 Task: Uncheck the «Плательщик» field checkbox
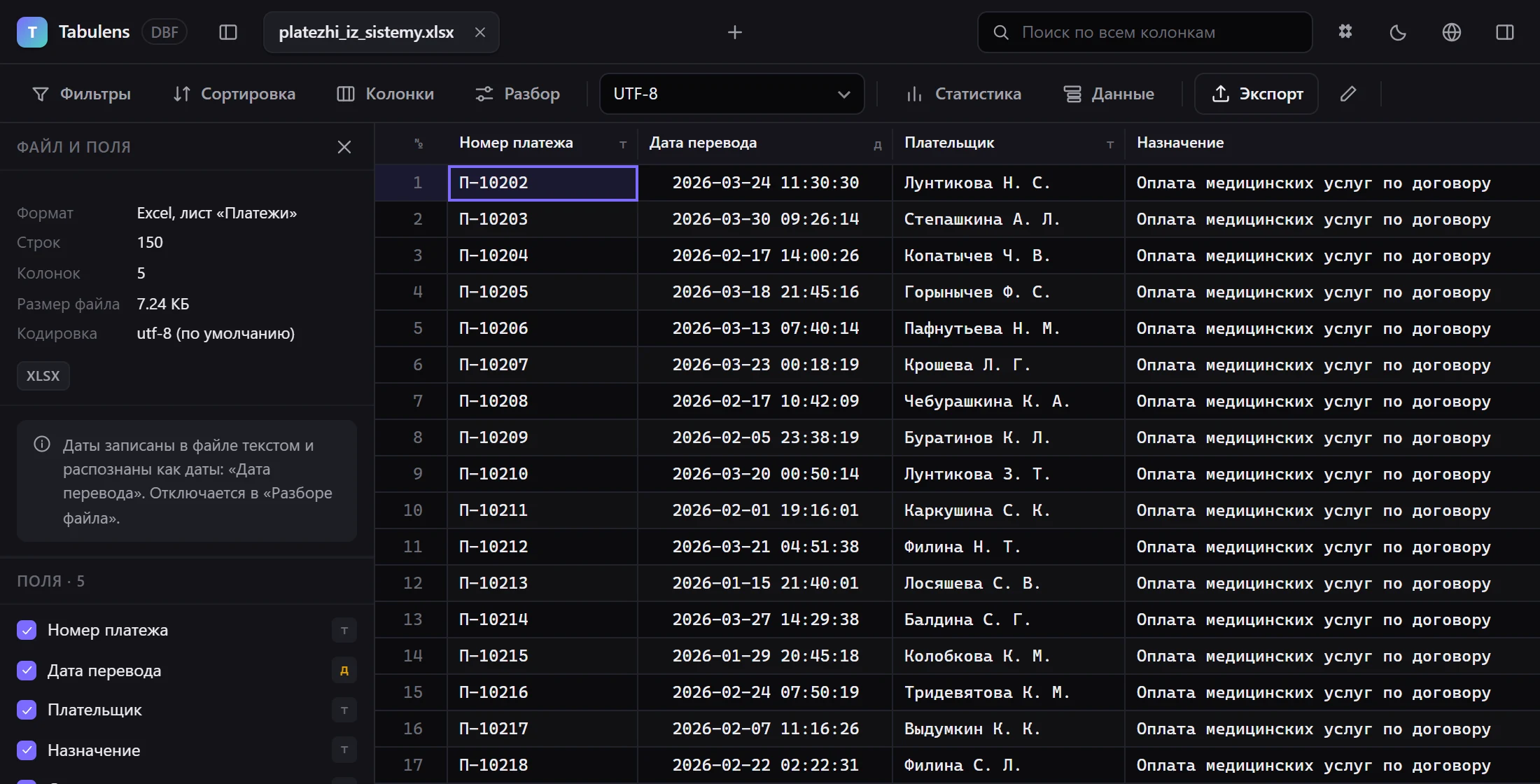click(27, 710)
